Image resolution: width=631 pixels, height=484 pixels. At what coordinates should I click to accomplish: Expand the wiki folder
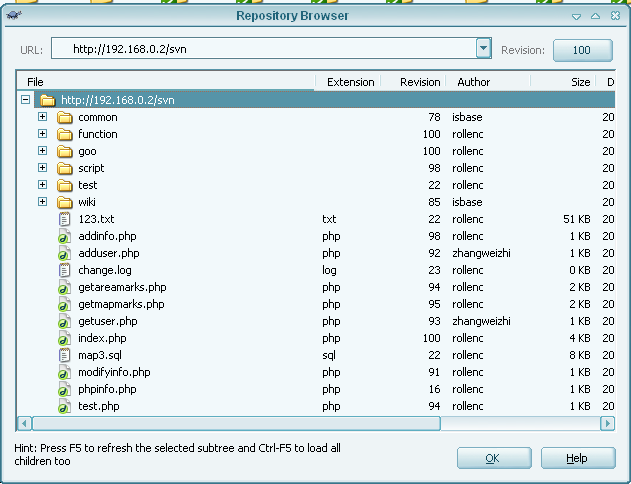pyautogui.click(x=42, y=202)
